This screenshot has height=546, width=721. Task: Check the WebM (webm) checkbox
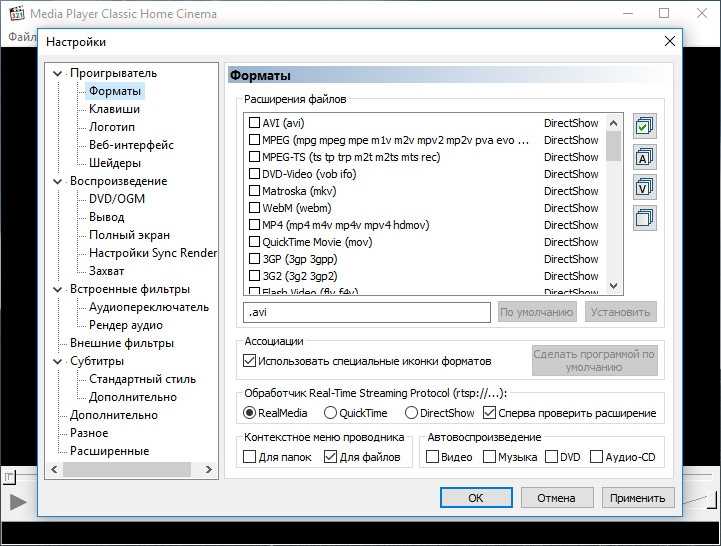tap(254, 207)
